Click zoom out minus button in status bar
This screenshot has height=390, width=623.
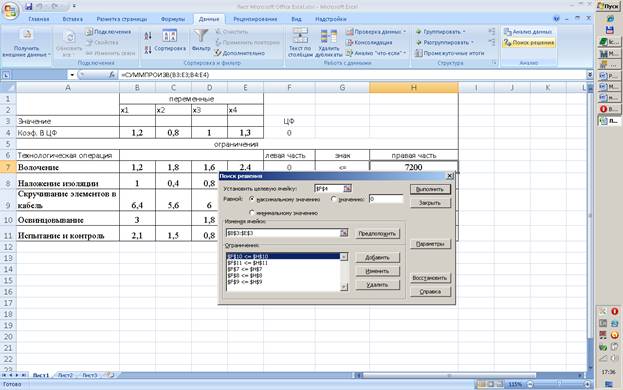click(530, 384)
